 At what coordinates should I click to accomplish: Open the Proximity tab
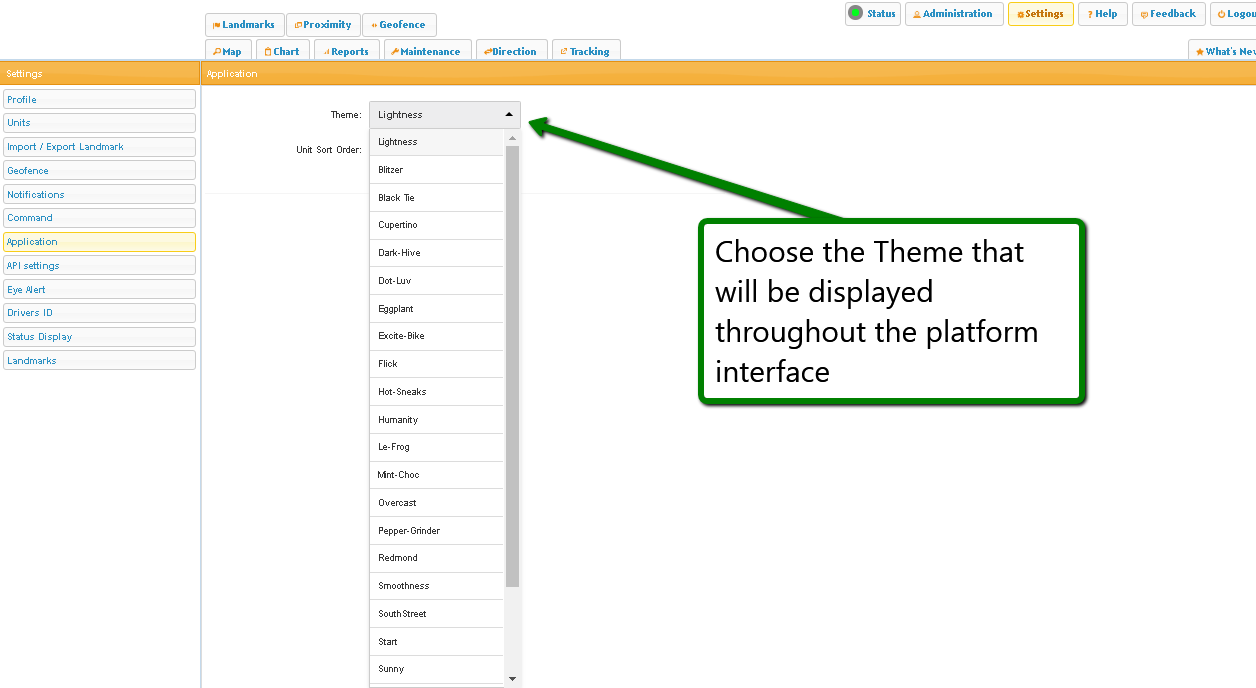coord(323,25)
